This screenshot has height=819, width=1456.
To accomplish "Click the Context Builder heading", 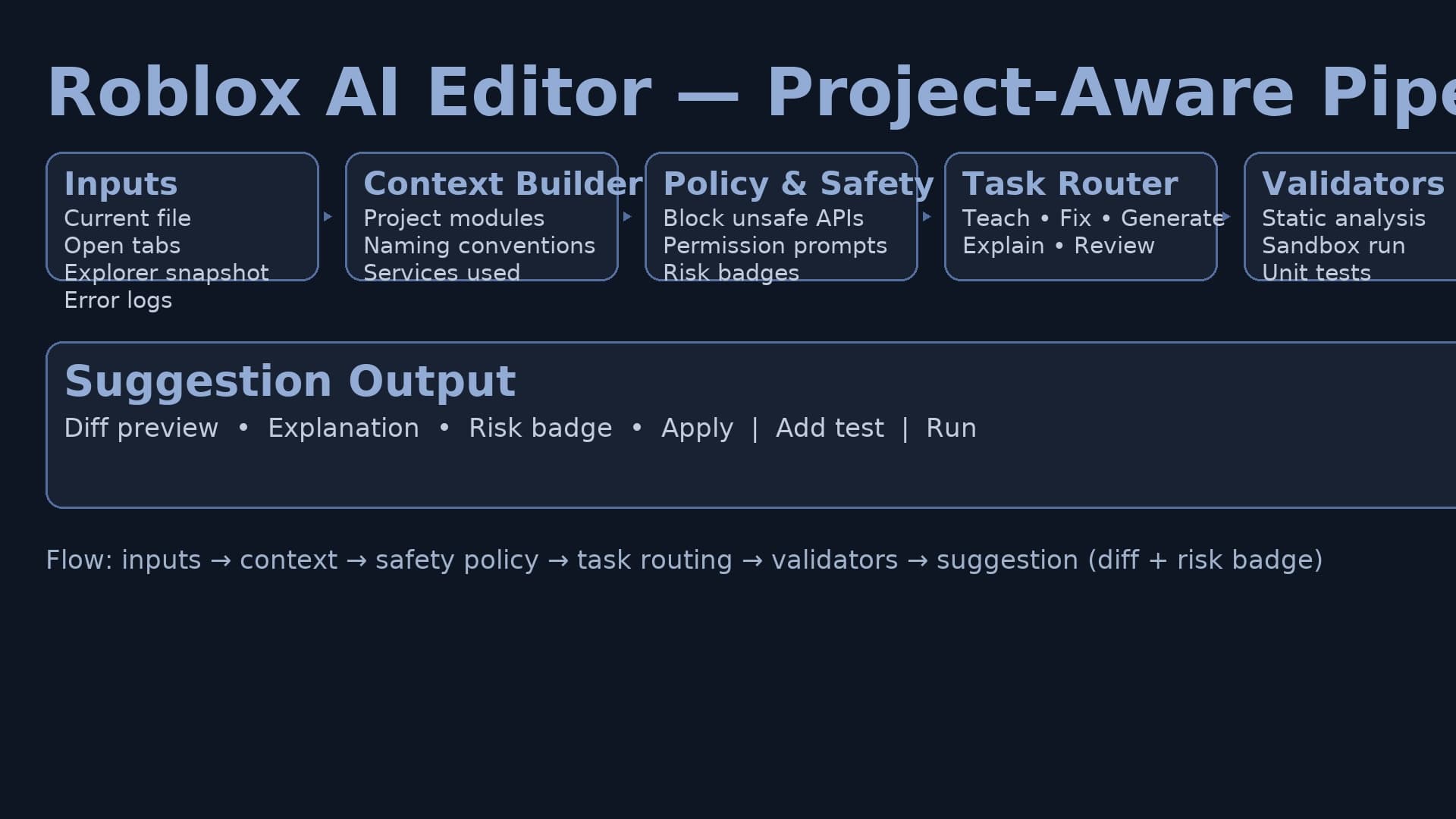I will pyautogui.click(x=503, y=184).
